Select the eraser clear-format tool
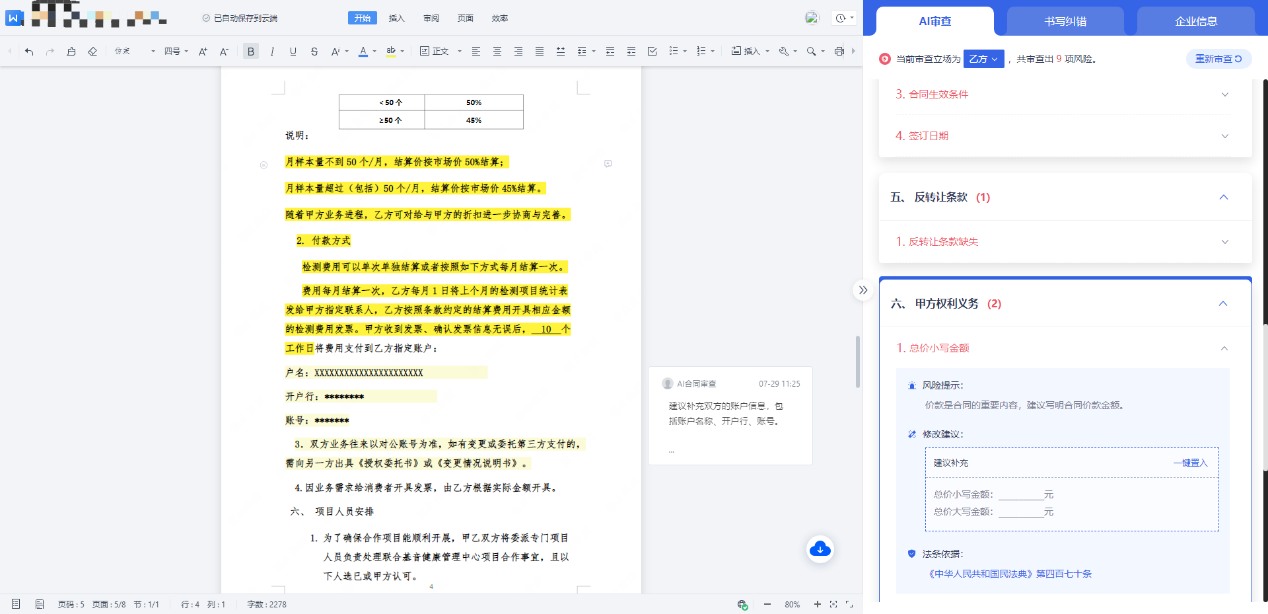The width and height of the screenshot is (1268, 614). (x=92, y=51)
